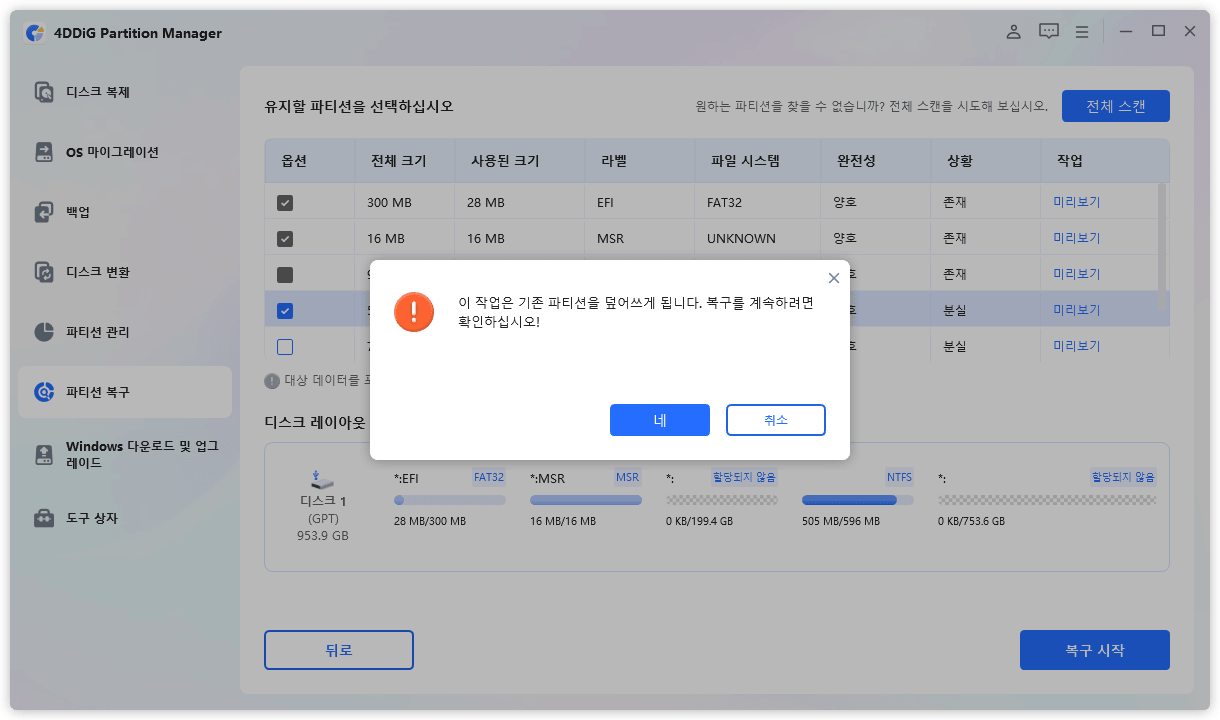Image resolution: width=1220 pixels, height=720 pixels.
Task: Click 미리보기 link for MSR row
Action: [1077, 238]
